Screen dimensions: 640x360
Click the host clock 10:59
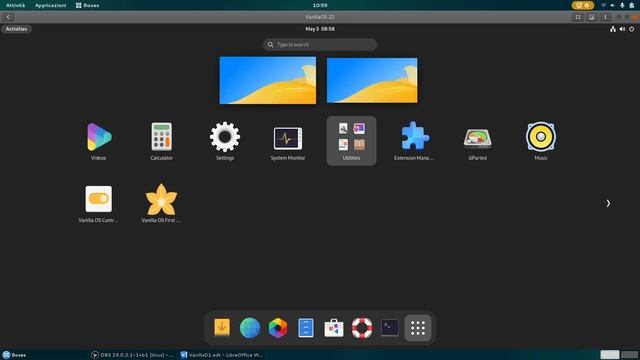tap(320, 5)
